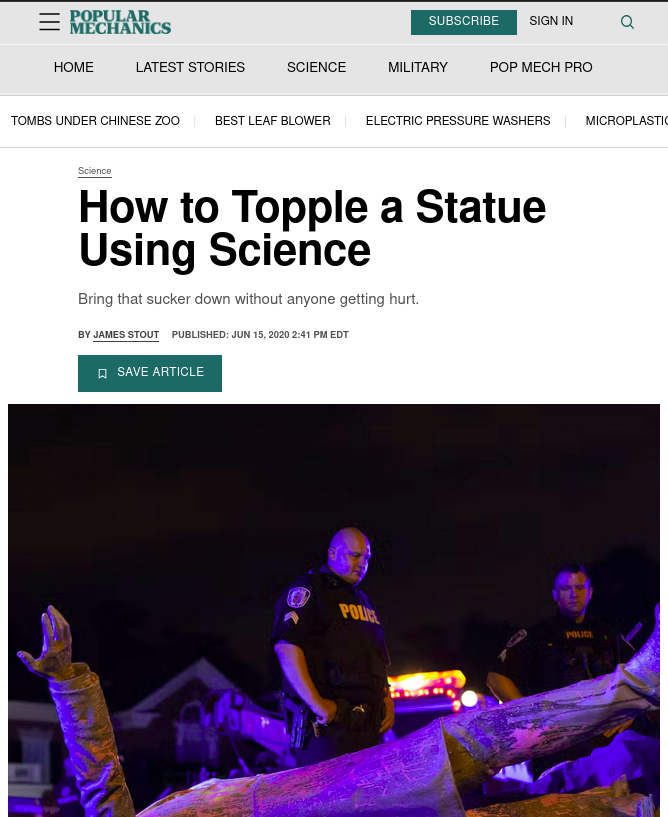This screenshot has height=817, width=668.
Task: Click the Popular Mechanics logo
Action: click(x=120, y=22)
